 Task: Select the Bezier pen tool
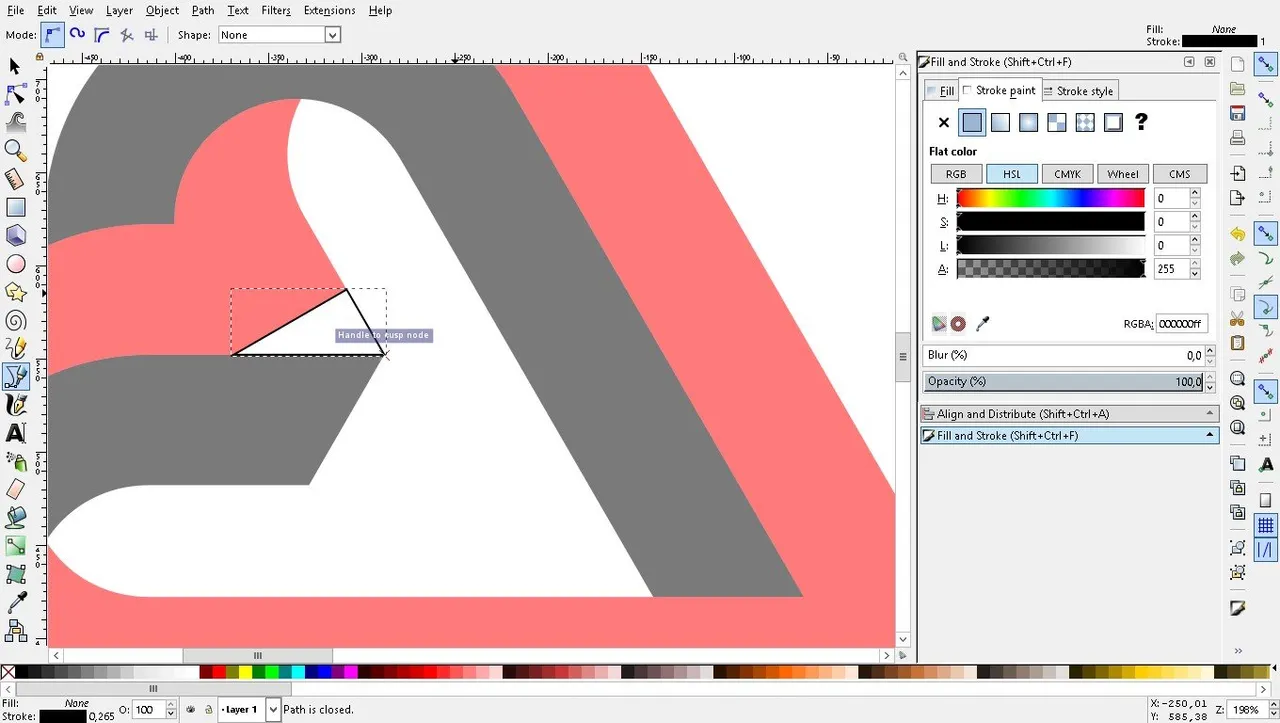point(15,376)
